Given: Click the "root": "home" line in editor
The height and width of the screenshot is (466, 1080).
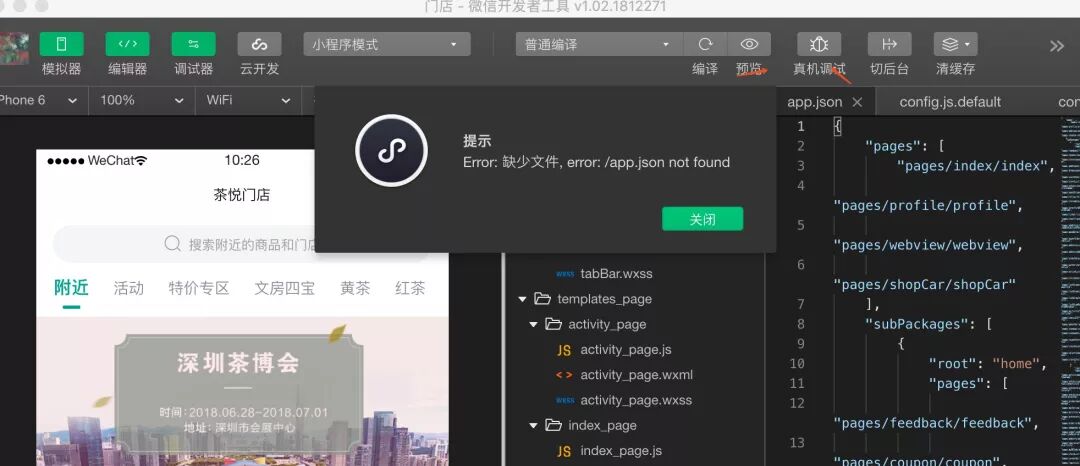Looking at the screenshot, I should [988, 363].
